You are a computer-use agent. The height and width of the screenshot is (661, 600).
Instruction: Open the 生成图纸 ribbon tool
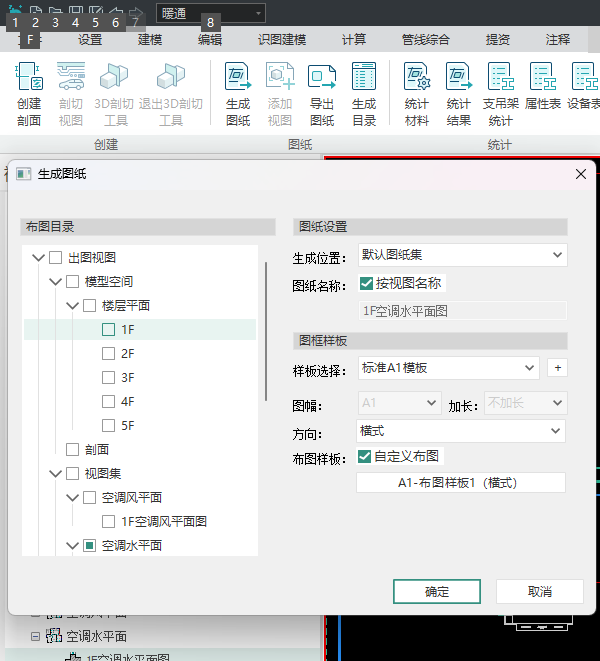click(238, 76)
